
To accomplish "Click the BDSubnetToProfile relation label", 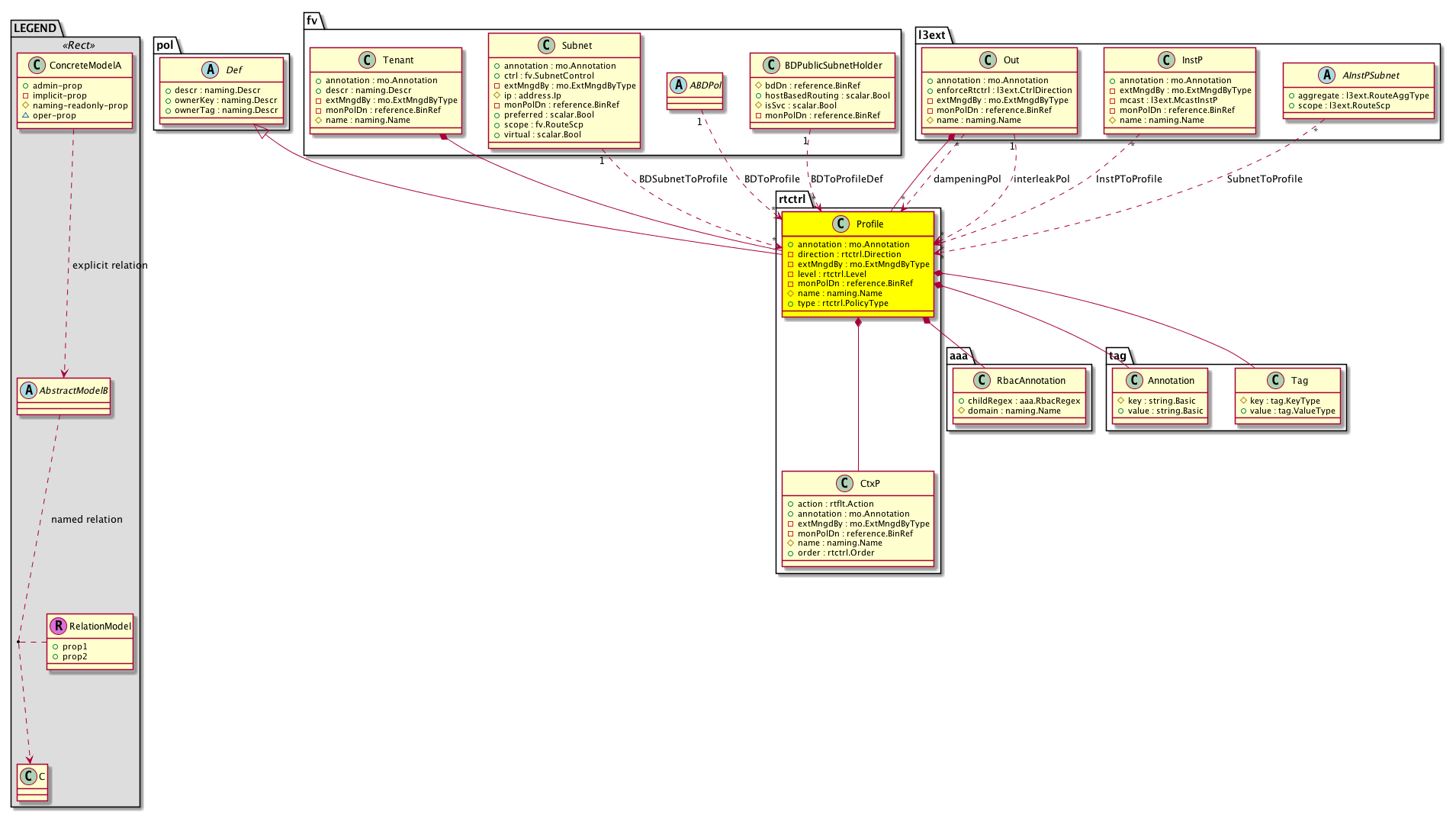I will pos(683,179).
